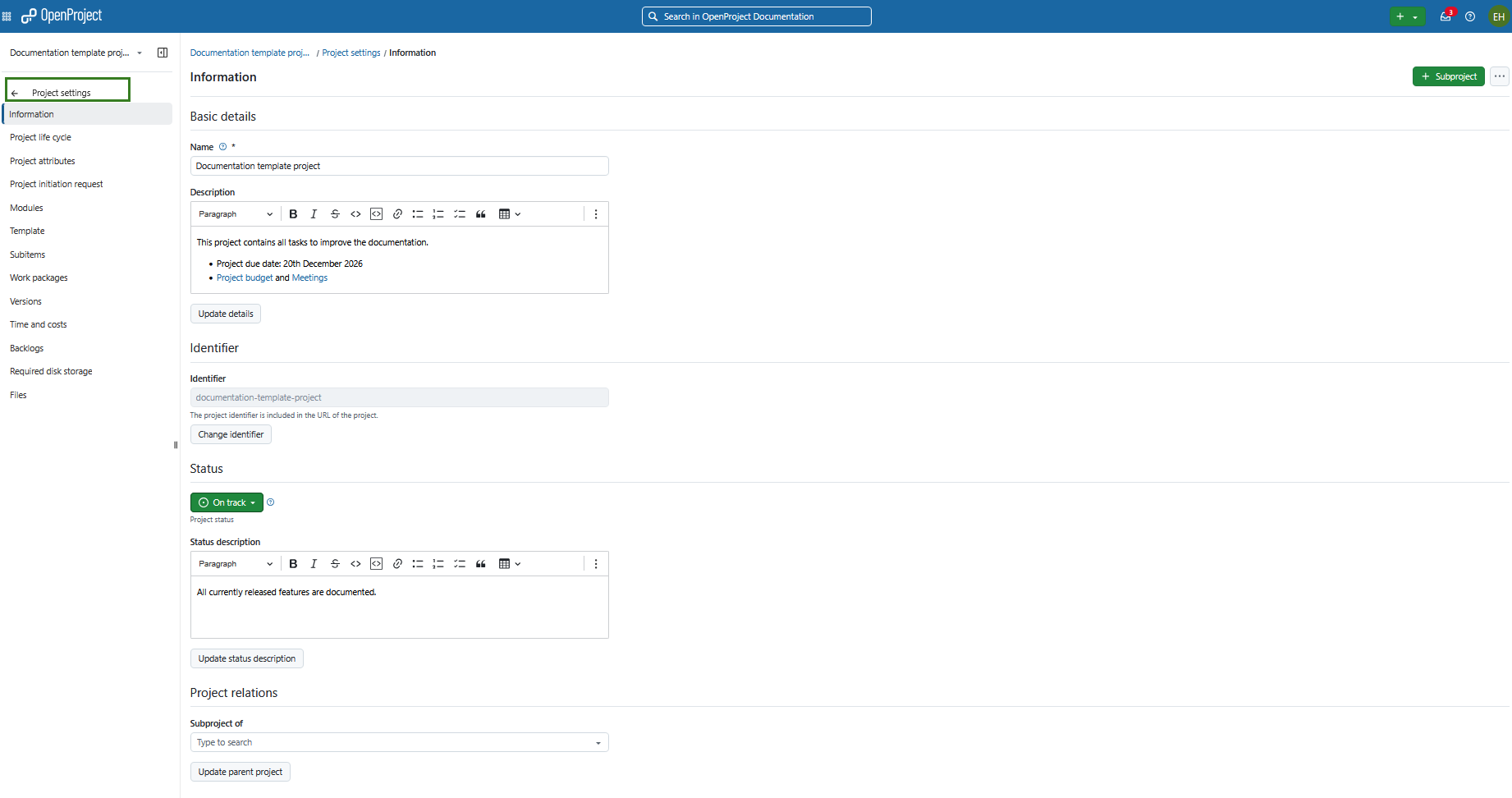Viewport: 1512px width, 798px height.
Task: Open Template settings
Action: click(x=87, y=231)
